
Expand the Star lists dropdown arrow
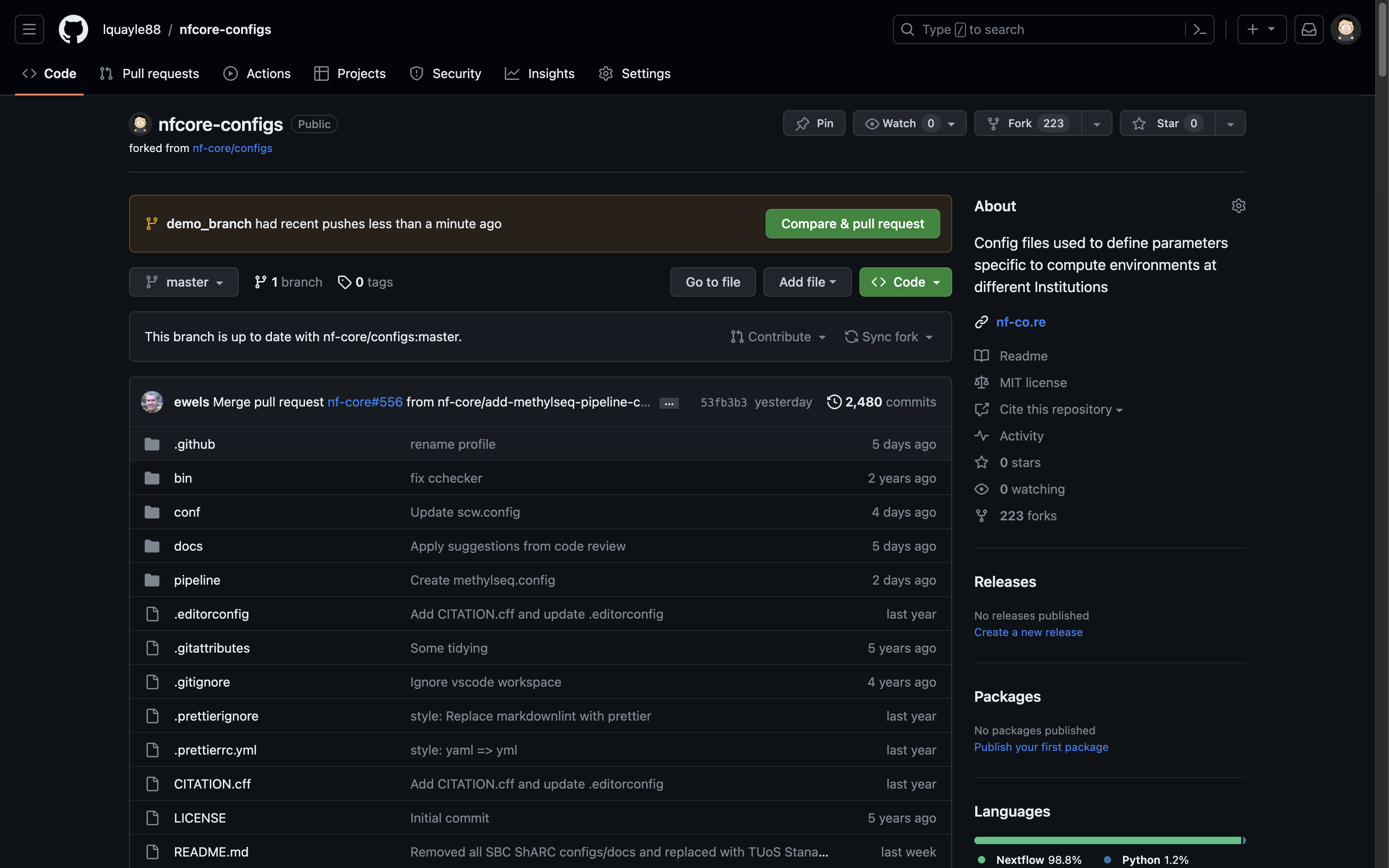[1230, 124]
